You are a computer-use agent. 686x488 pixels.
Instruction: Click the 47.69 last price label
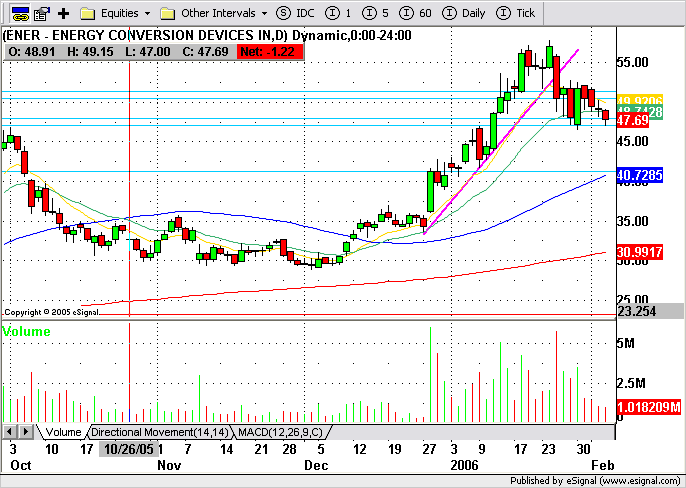point(633,120)
